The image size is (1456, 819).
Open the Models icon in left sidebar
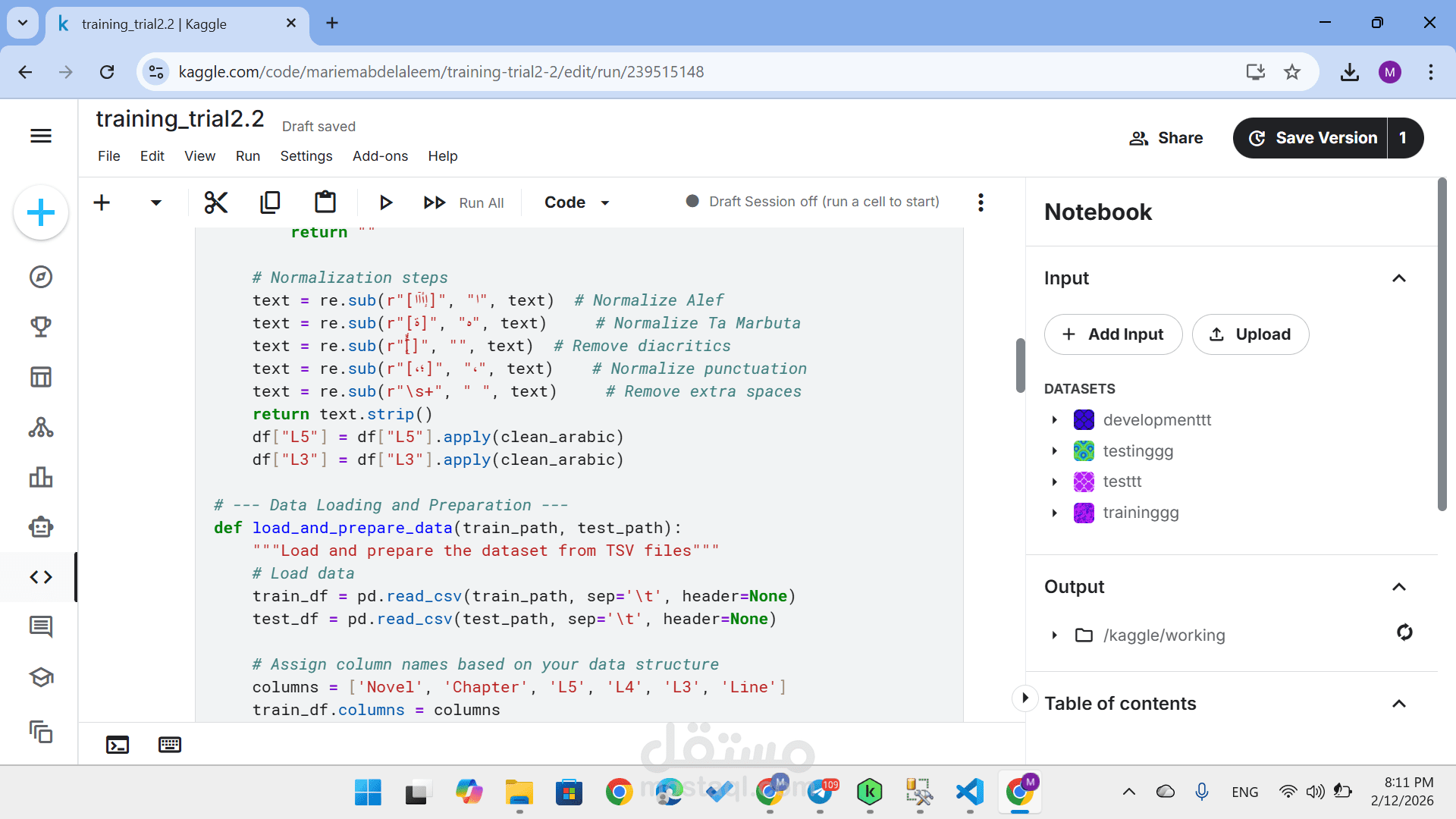(41, 428)
